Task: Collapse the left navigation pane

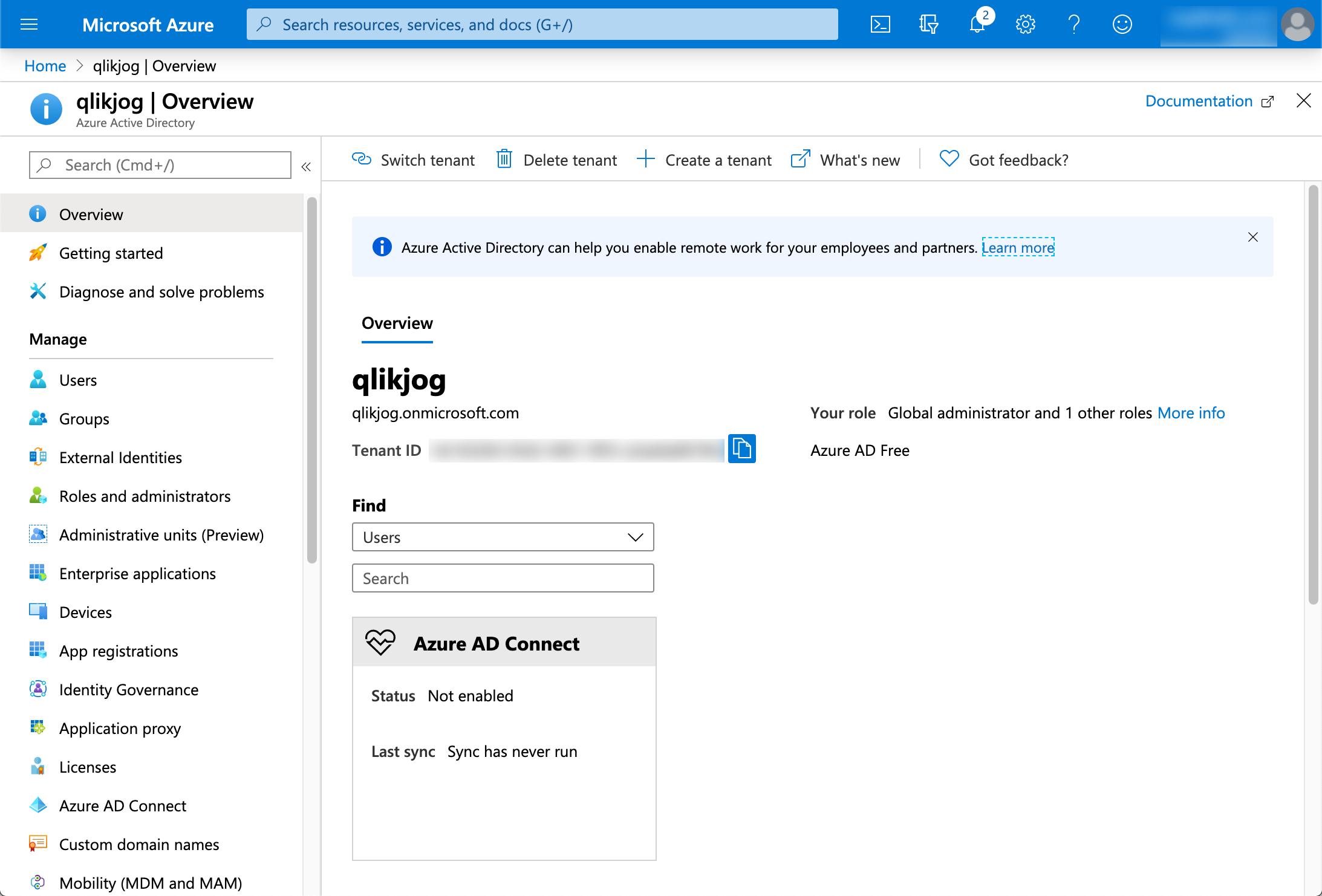Action: [306, 166]
